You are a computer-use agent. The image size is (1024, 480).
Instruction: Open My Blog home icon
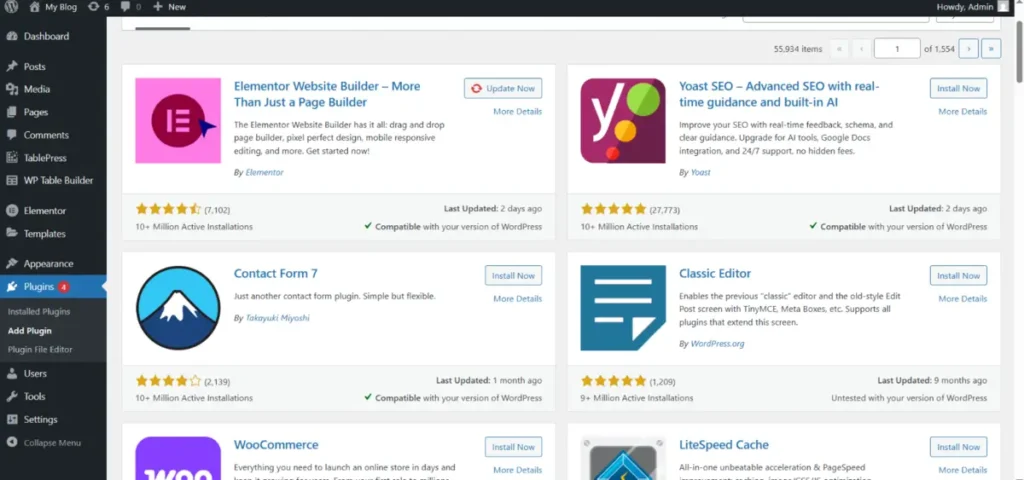click(x=34, y=7)
